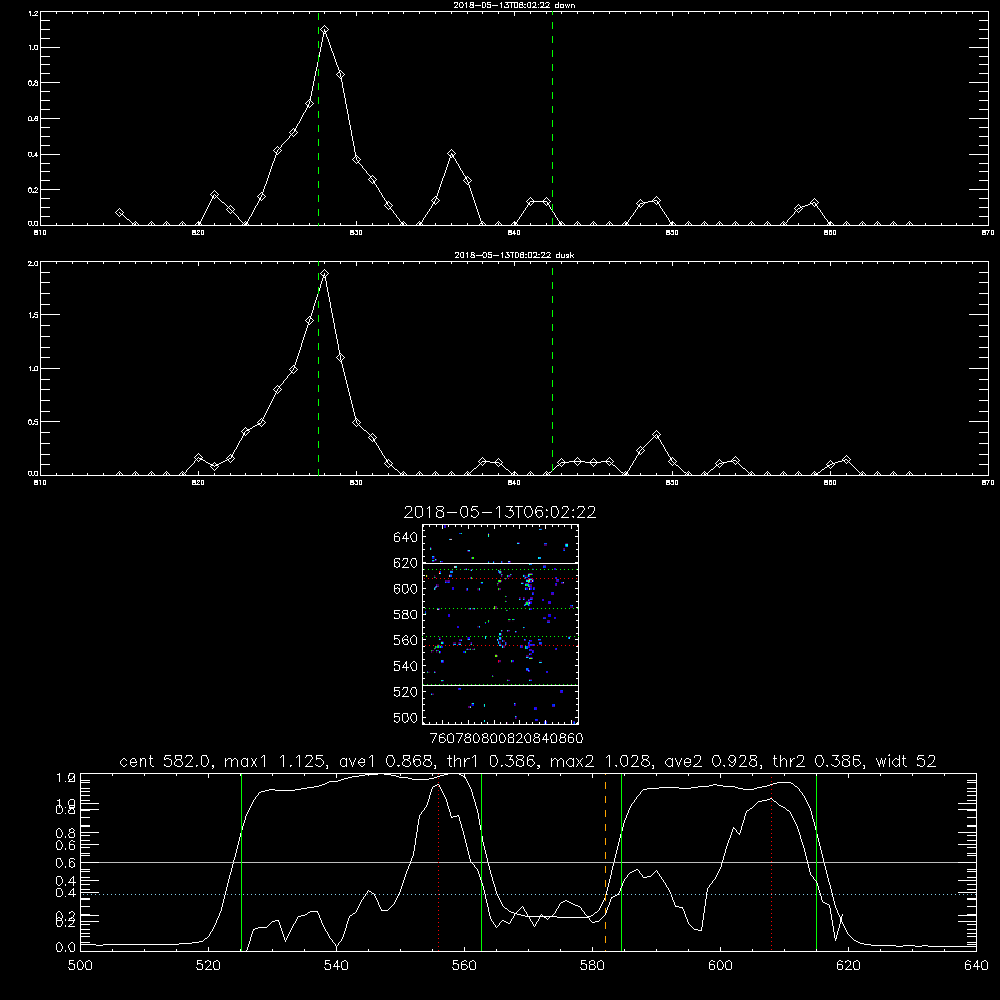The width and height of the screenshot is (1000, 1000).
Task: Select the green dashed line near 842 in dawn plot
Action: pyautogui.click(x=552, y=118)
